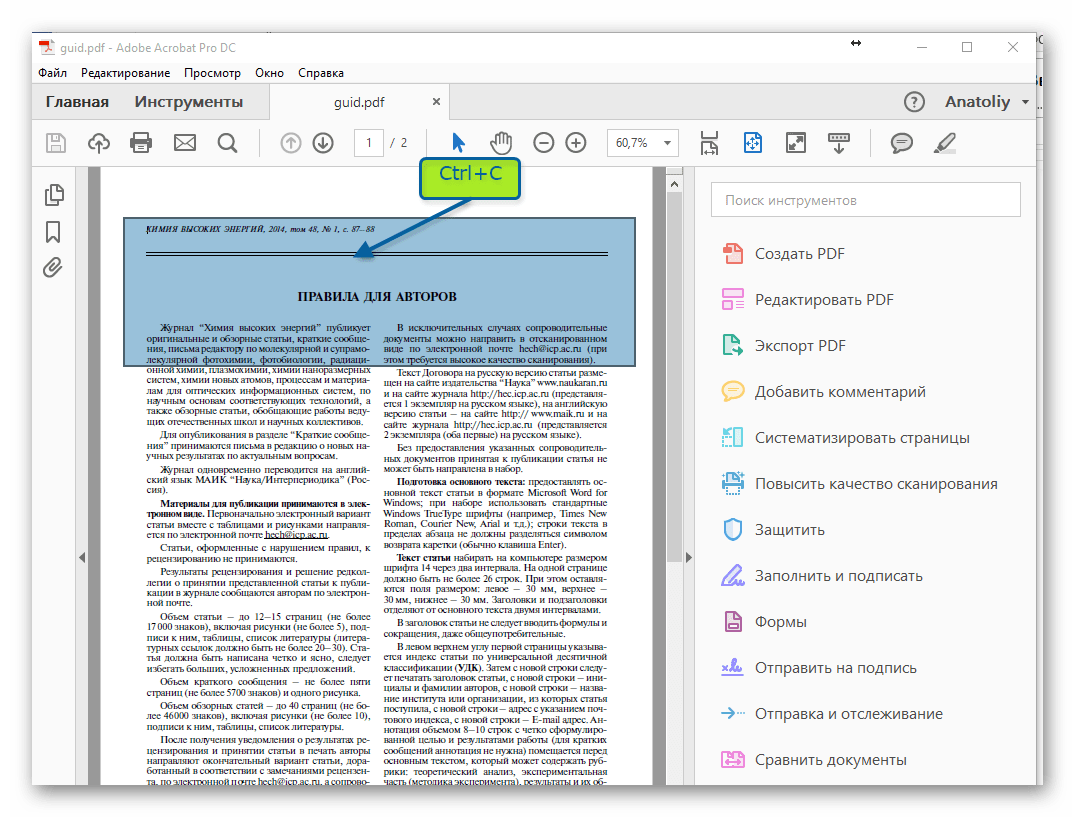Click the Поиск инструментов search field

tap(865, 200)
